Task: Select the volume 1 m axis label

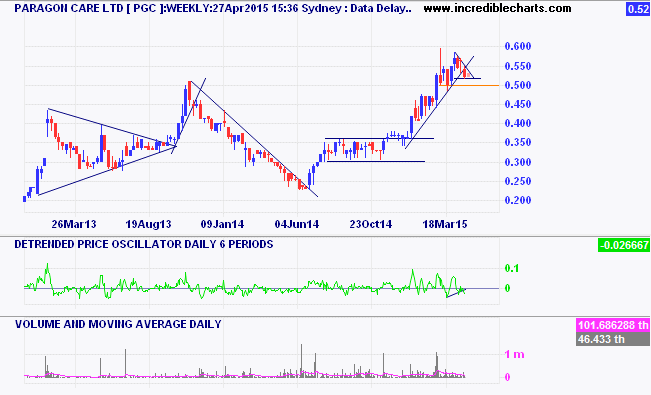Action: (x=514, y=354)
